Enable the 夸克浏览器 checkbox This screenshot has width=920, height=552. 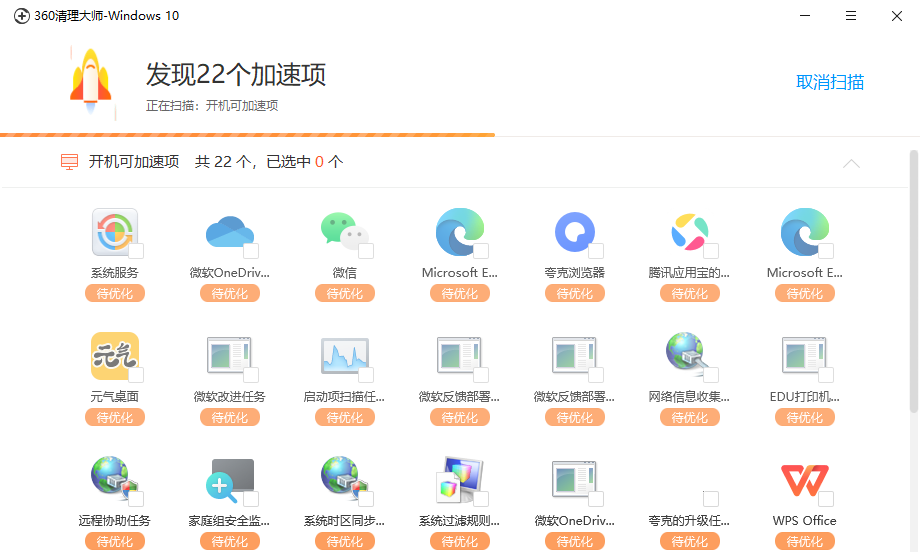pos(596,251)
